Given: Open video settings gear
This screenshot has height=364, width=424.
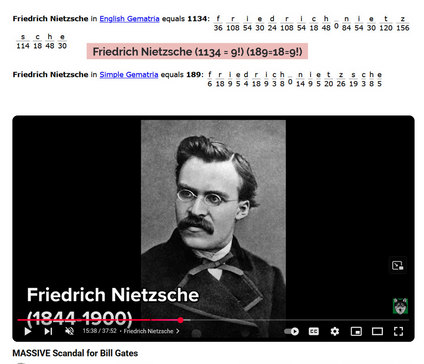Looking at the screenshot, I should pos(335,331).
